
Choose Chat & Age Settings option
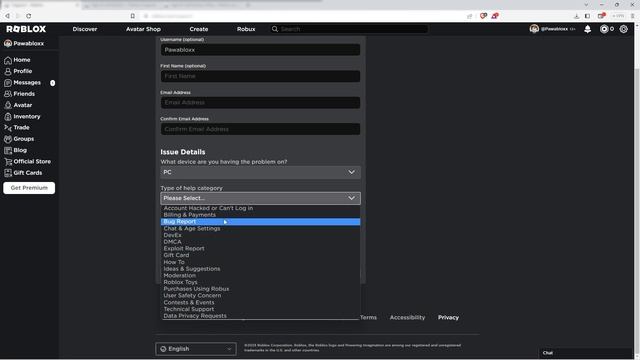(x=260, y=229)
